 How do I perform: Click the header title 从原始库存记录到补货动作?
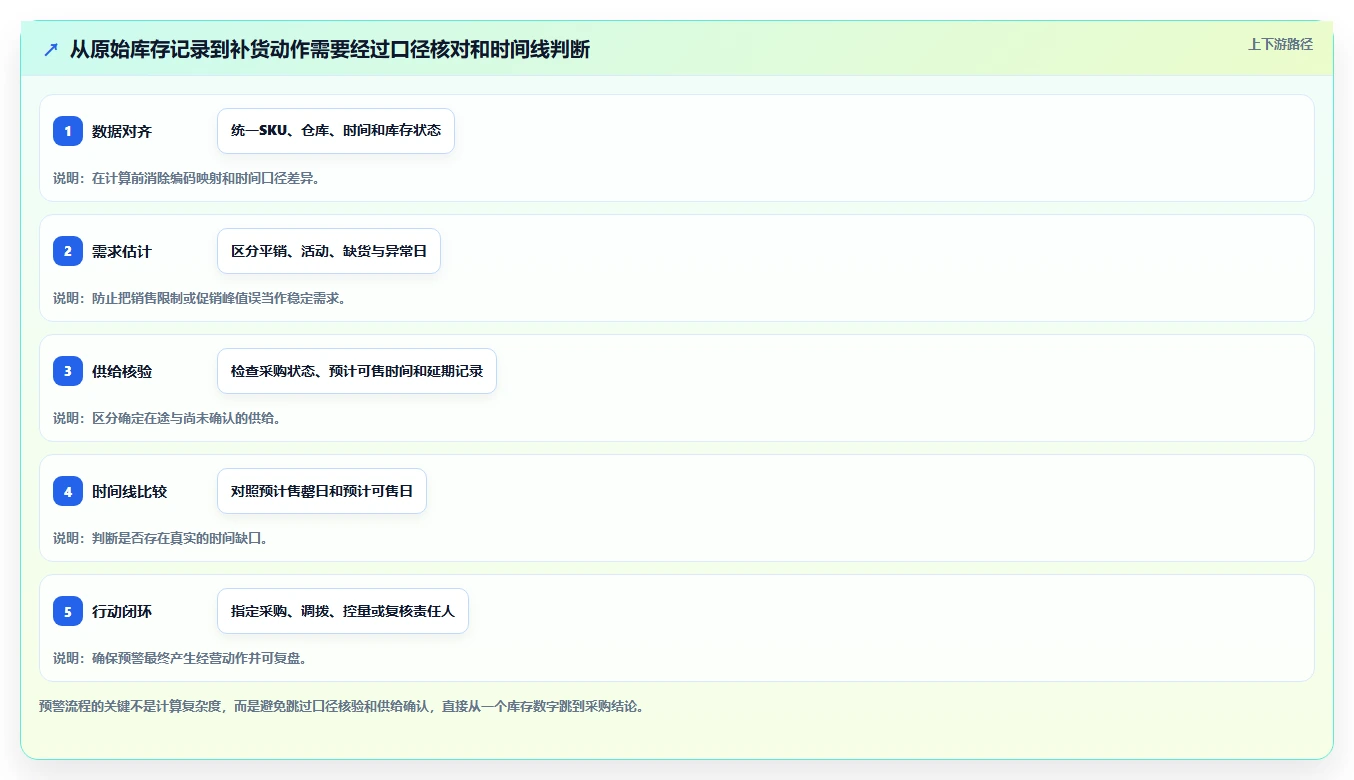pos(330,49)
